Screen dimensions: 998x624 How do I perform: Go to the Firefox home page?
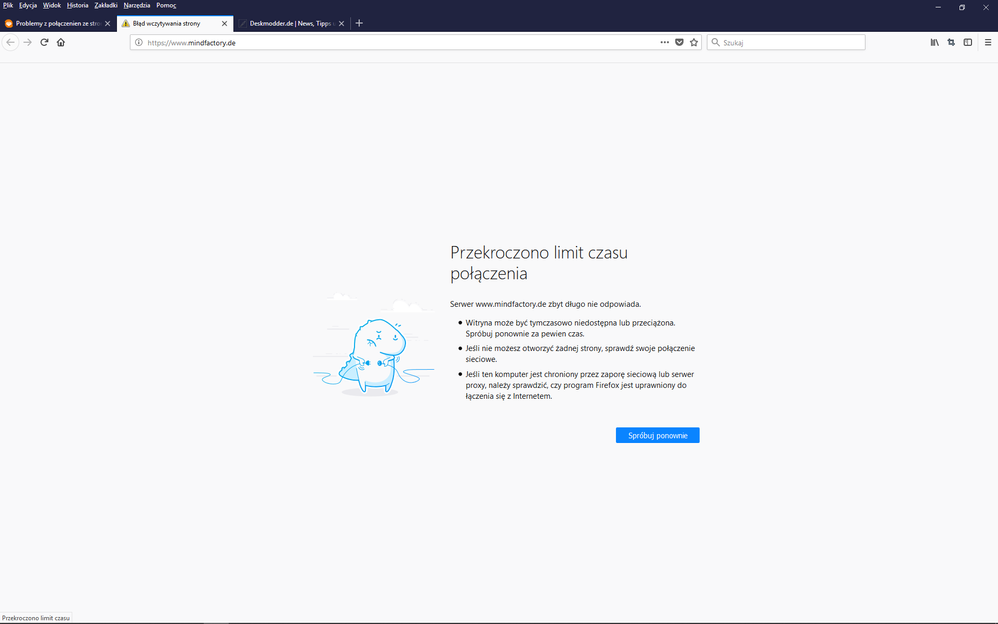(61, 43)
